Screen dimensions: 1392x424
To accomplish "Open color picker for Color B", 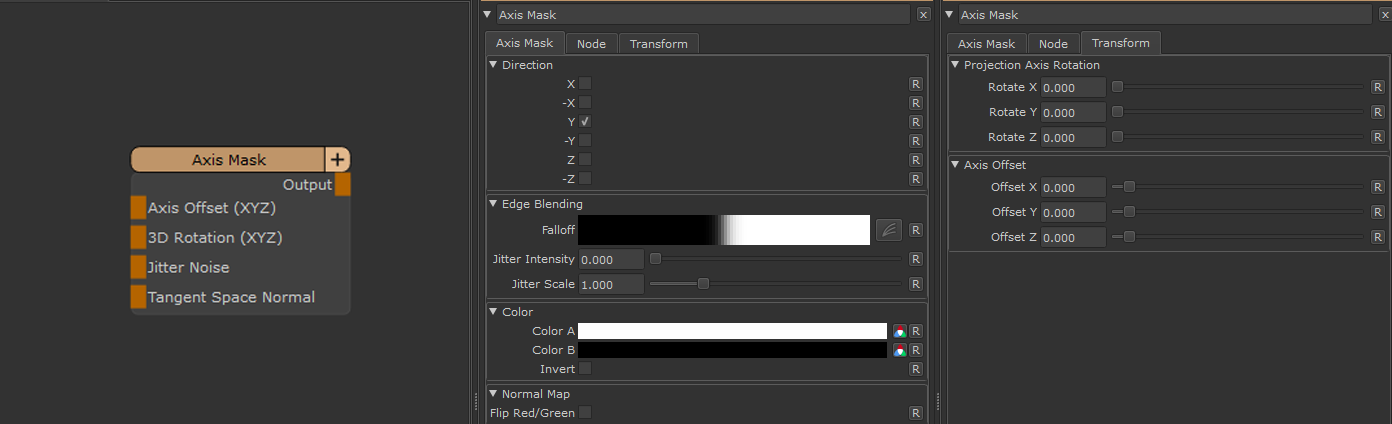I will (900, 351).
